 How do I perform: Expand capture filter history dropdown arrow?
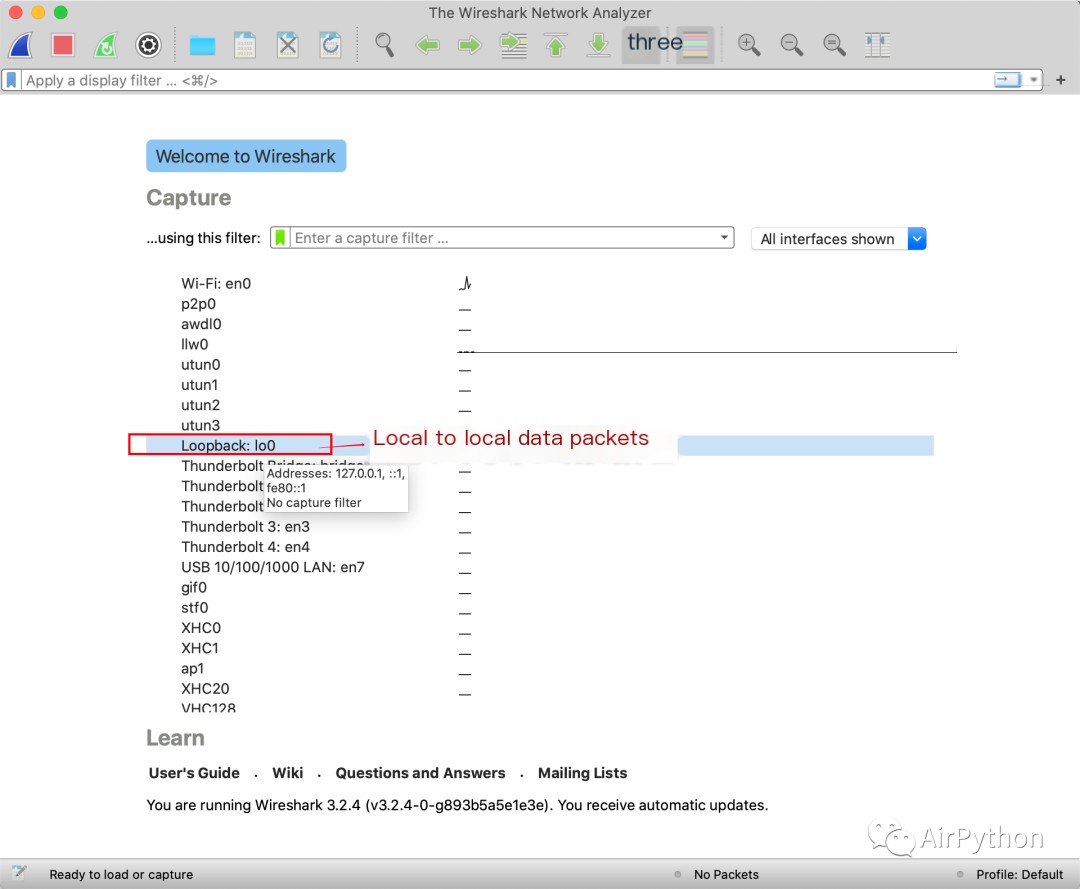click(724, 238)
